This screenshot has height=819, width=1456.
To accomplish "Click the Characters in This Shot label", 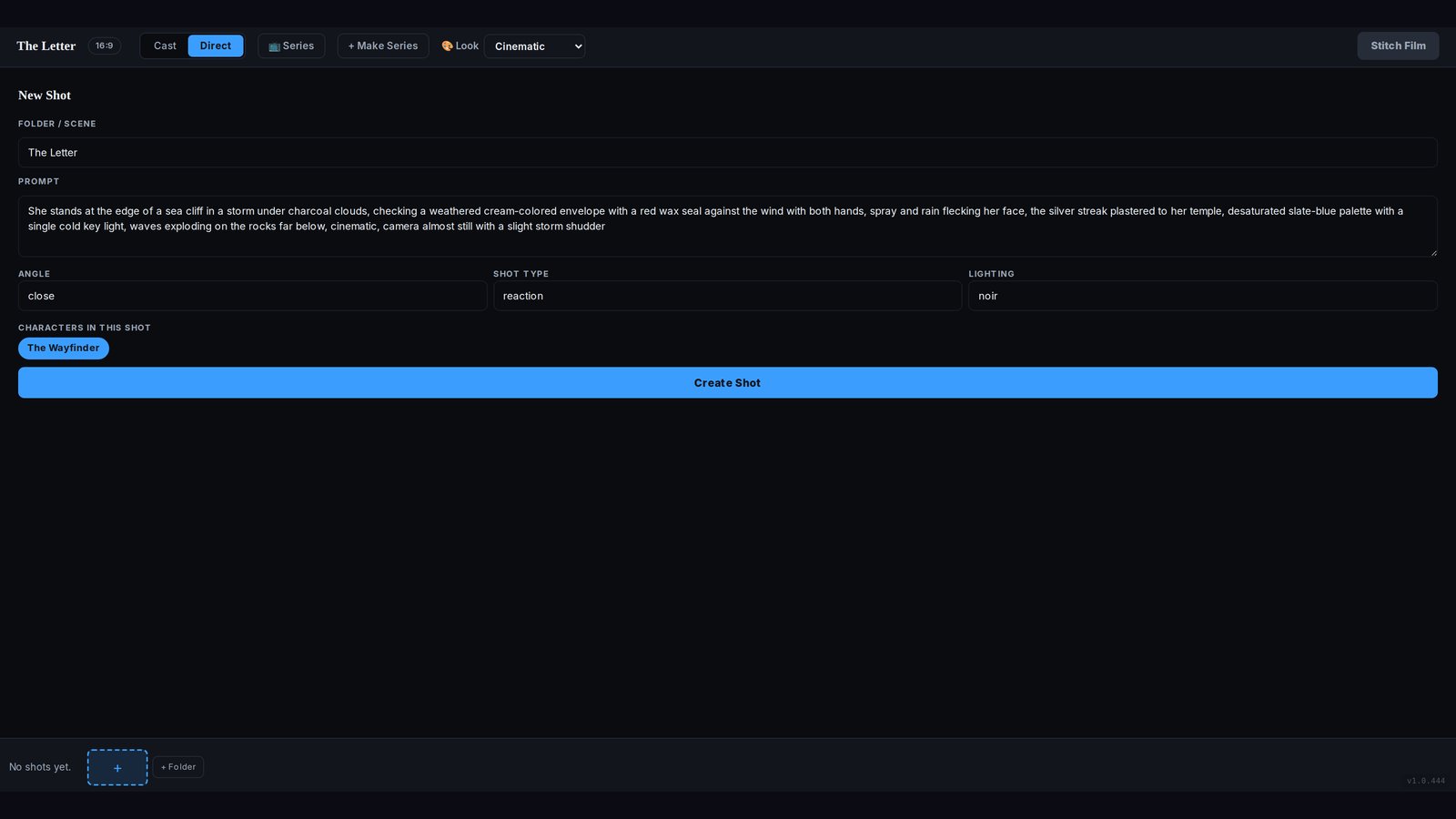I will point(85,328).
